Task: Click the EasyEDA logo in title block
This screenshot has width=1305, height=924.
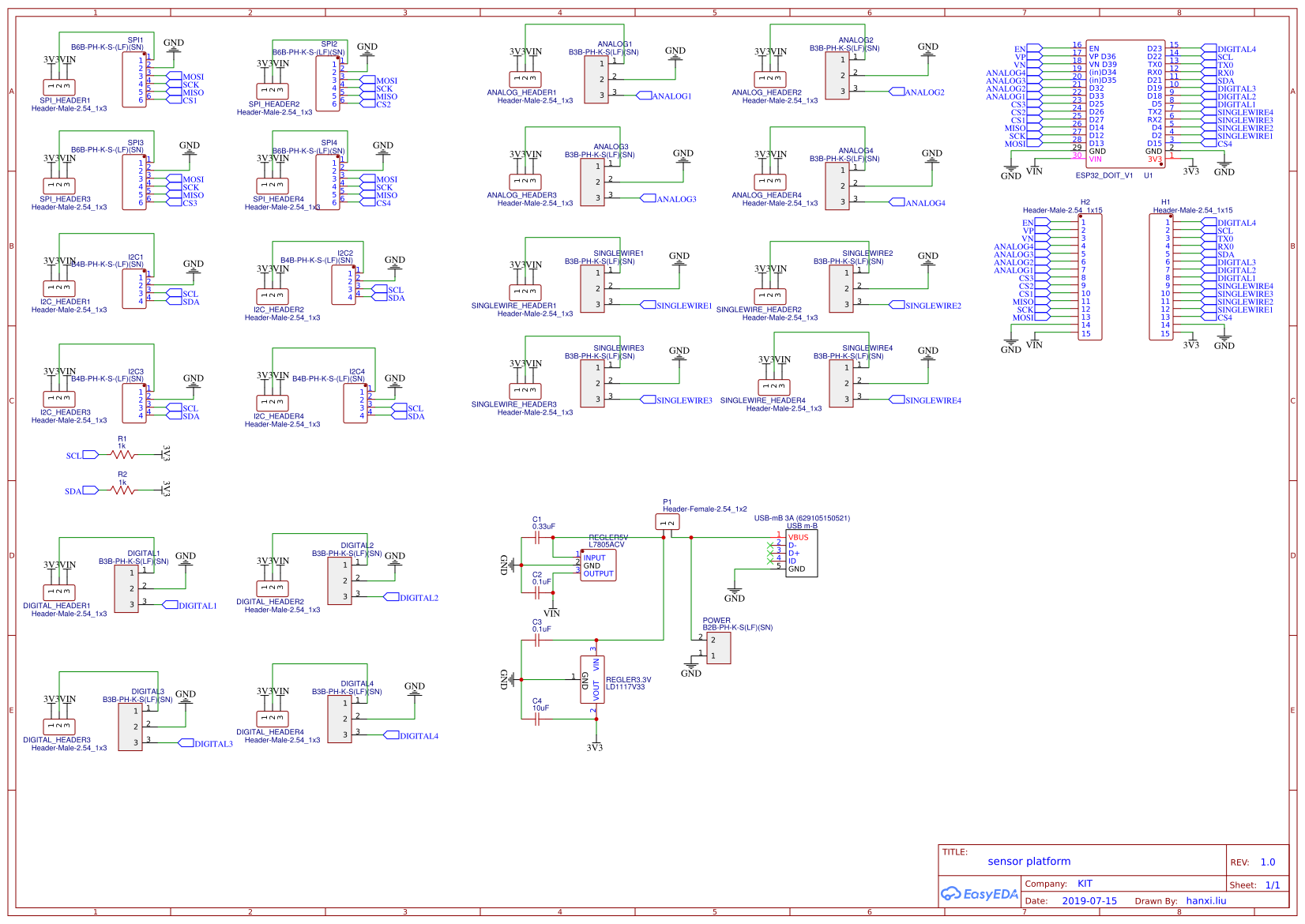Action: [979, 894]
